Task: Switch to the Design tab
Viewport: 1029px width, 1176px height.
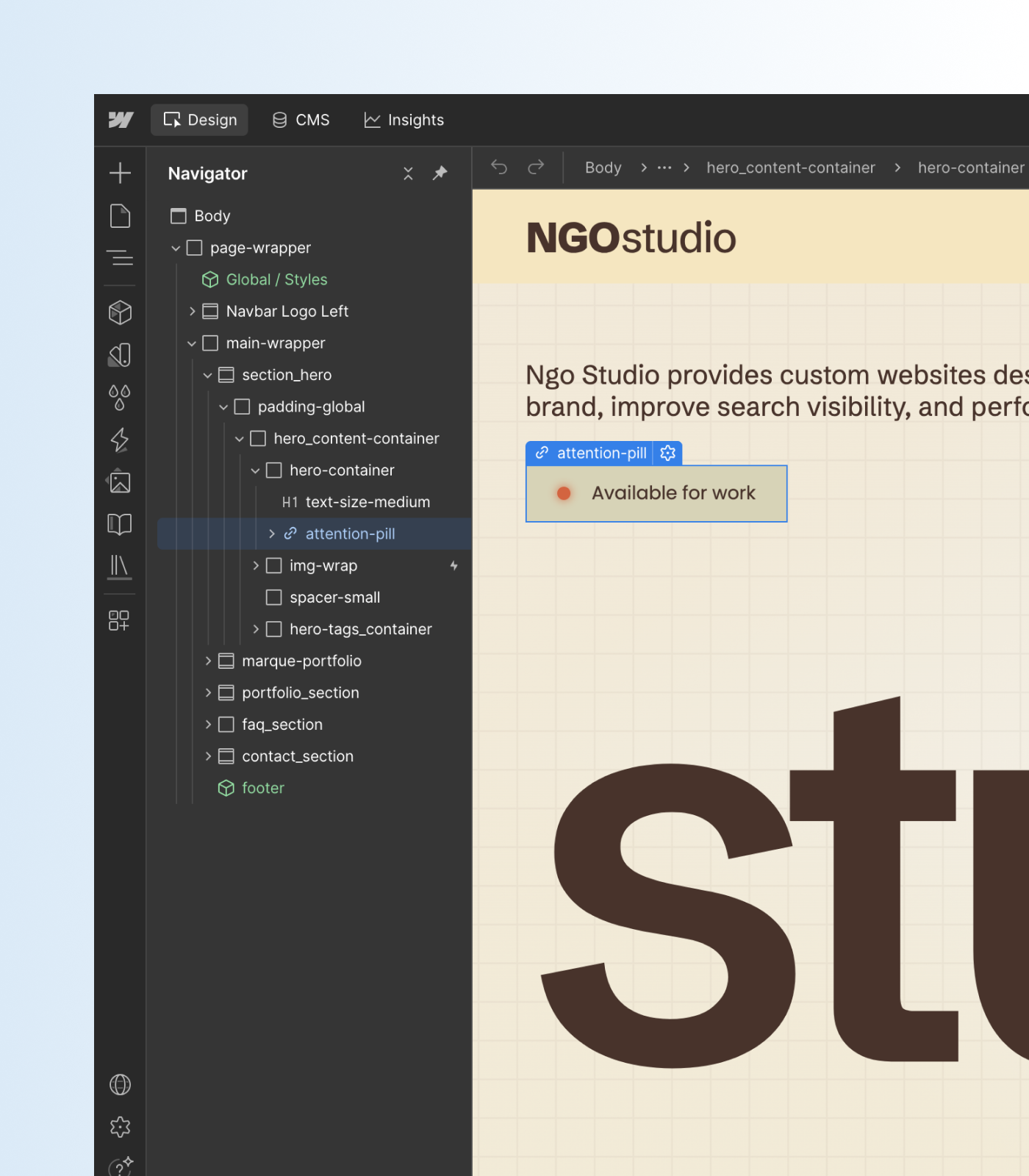Action: [200, 120]
